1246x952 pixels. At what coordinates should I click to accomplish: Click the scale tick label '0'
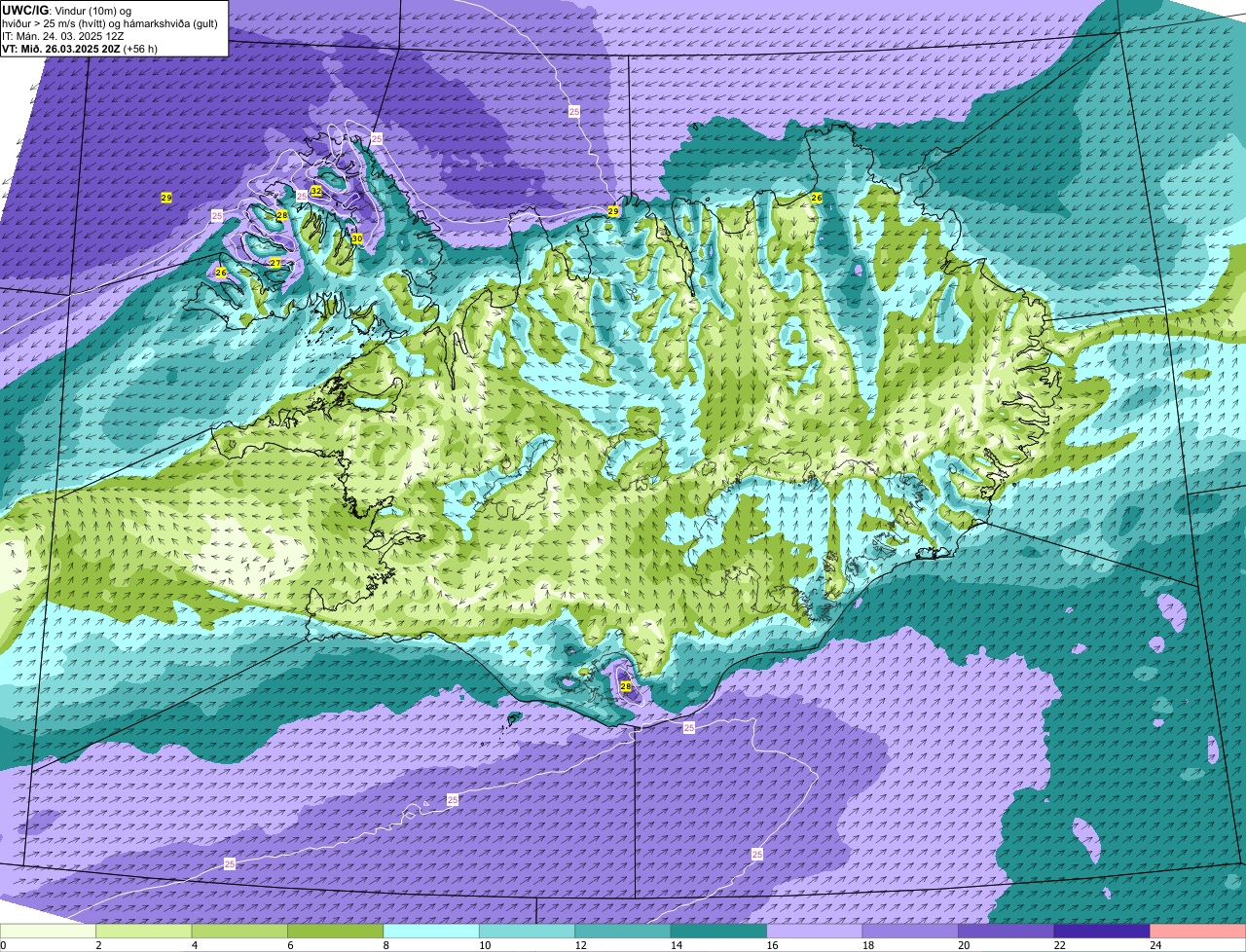[3, 945]
